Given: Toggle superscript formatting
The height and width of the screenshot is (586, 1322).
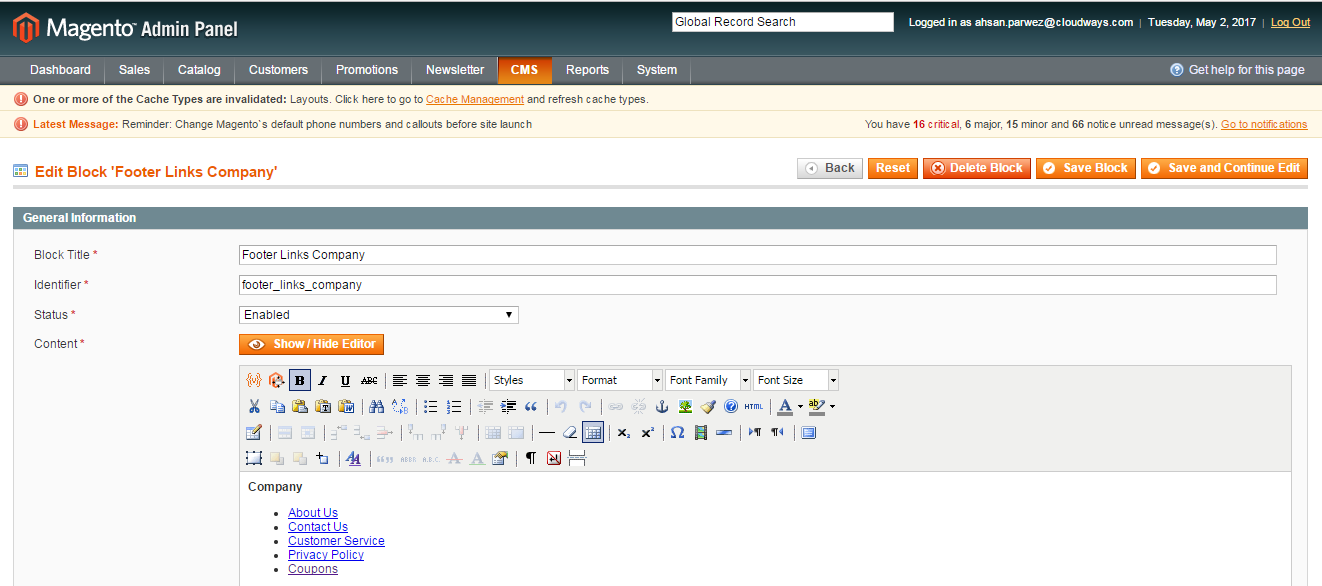Looking at the screenshot, I should [x=647, y=432].
